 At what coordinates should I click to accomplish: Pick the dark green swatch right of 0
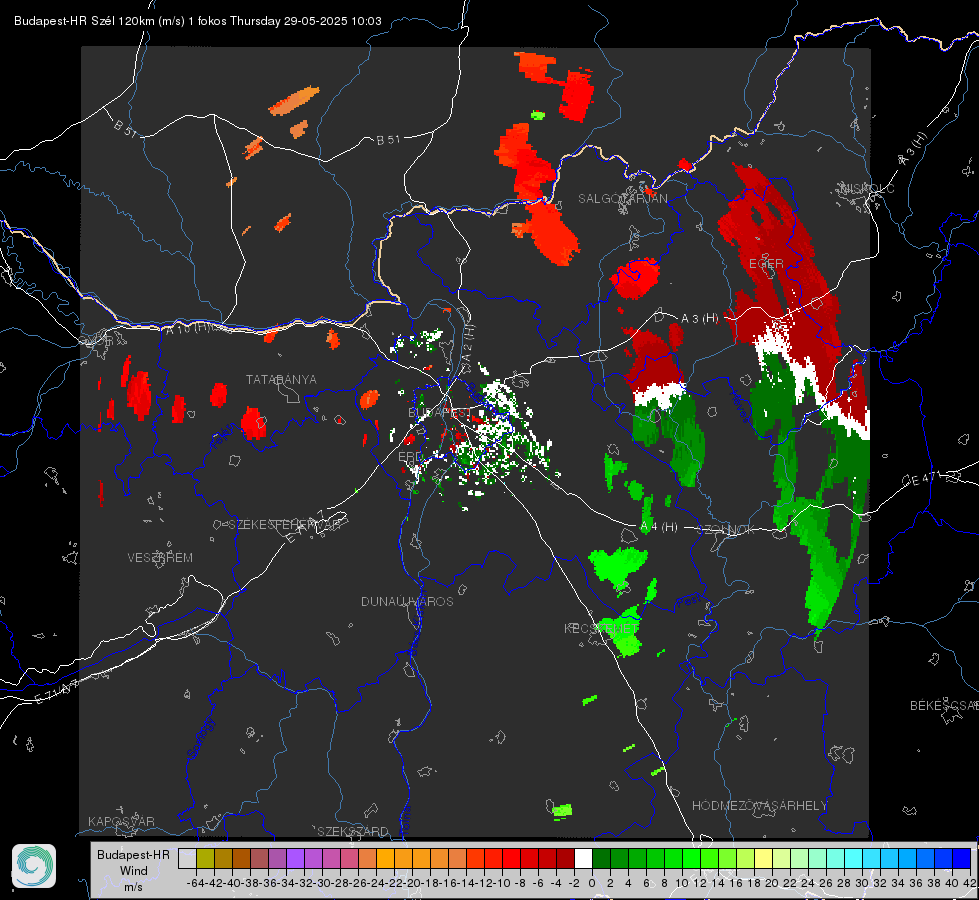click(x=601, y=859)
